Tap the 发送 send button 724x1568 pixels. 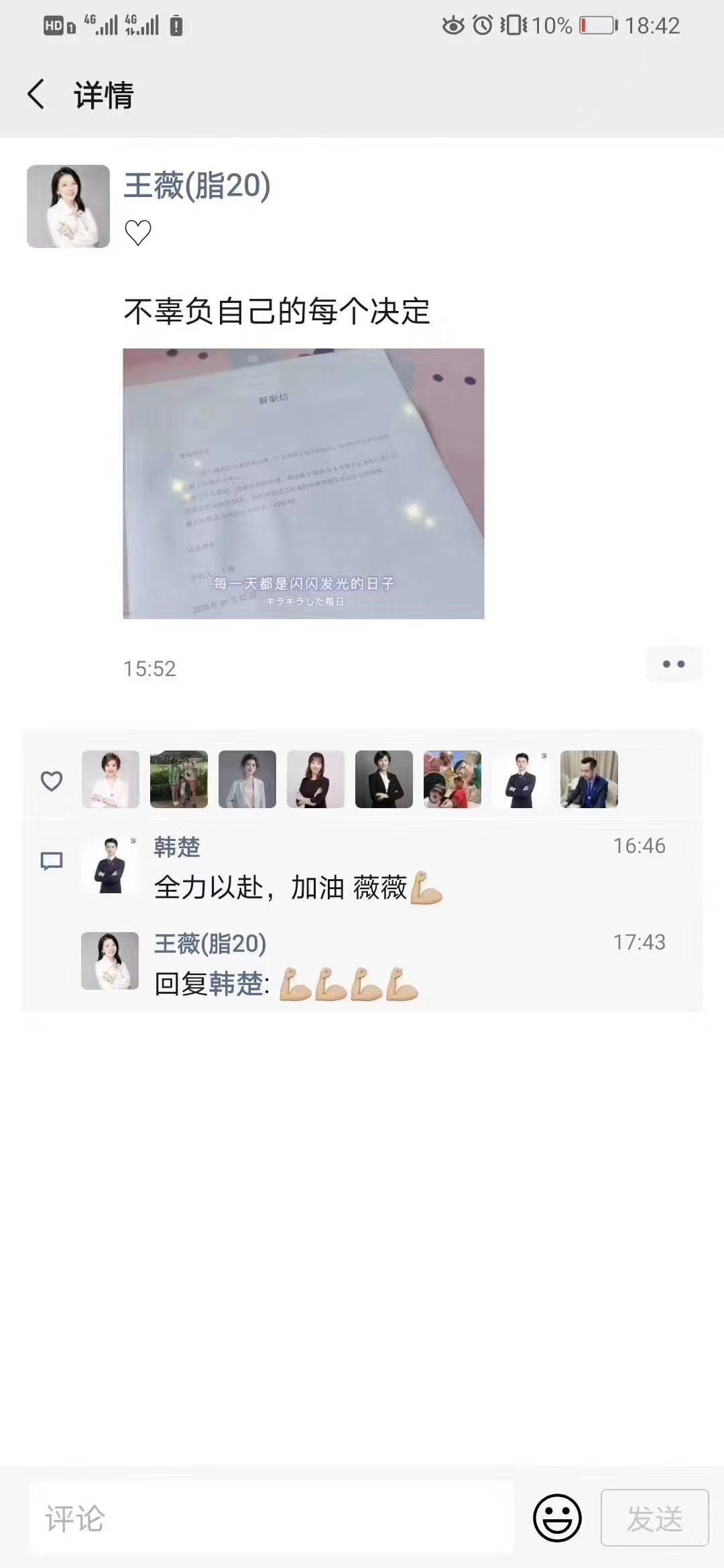tap(655, 1518)
